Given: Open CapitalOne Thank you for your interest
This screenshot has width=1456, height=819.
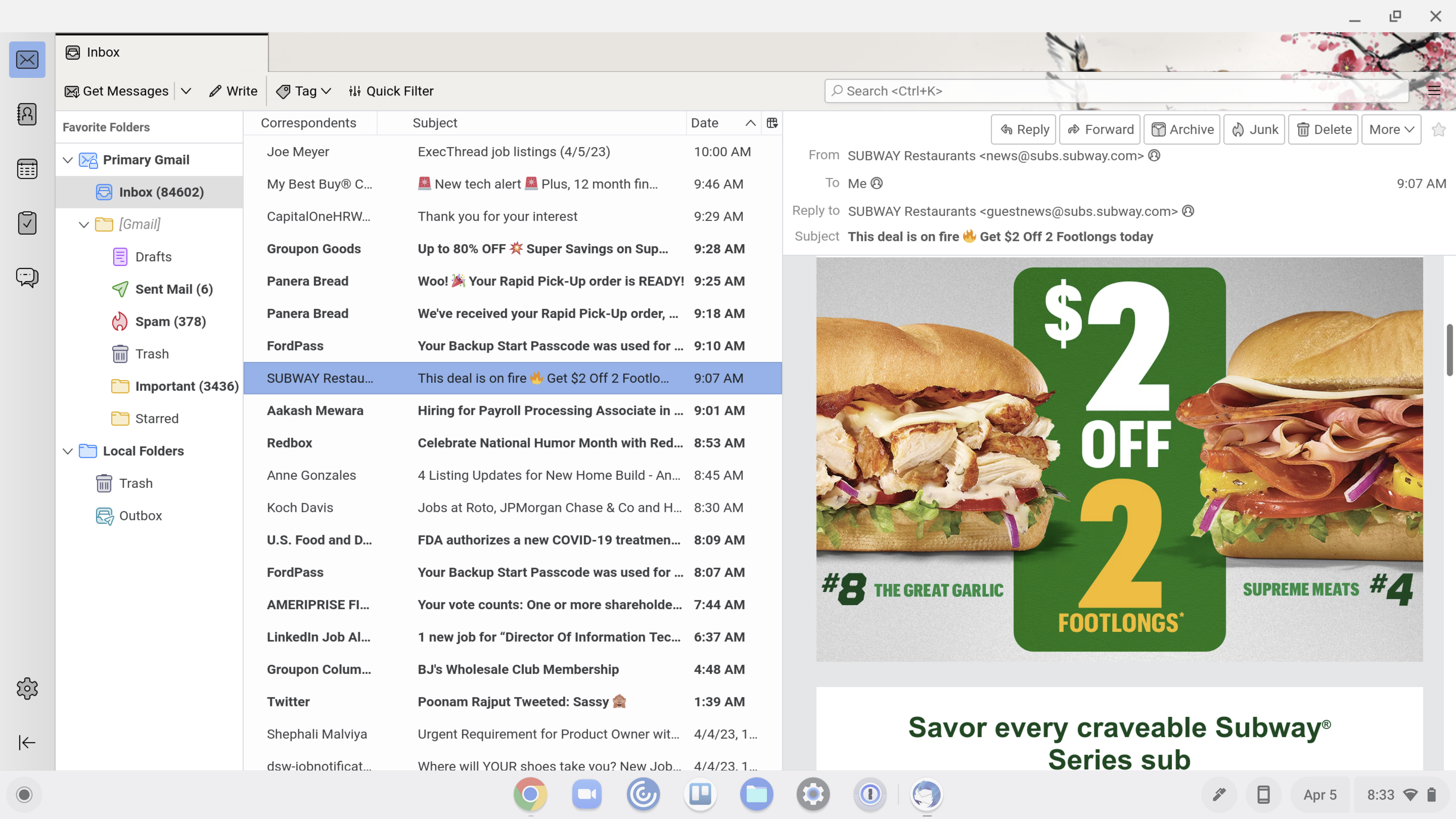Looking at the screenshot, I should tap(513, 217).
